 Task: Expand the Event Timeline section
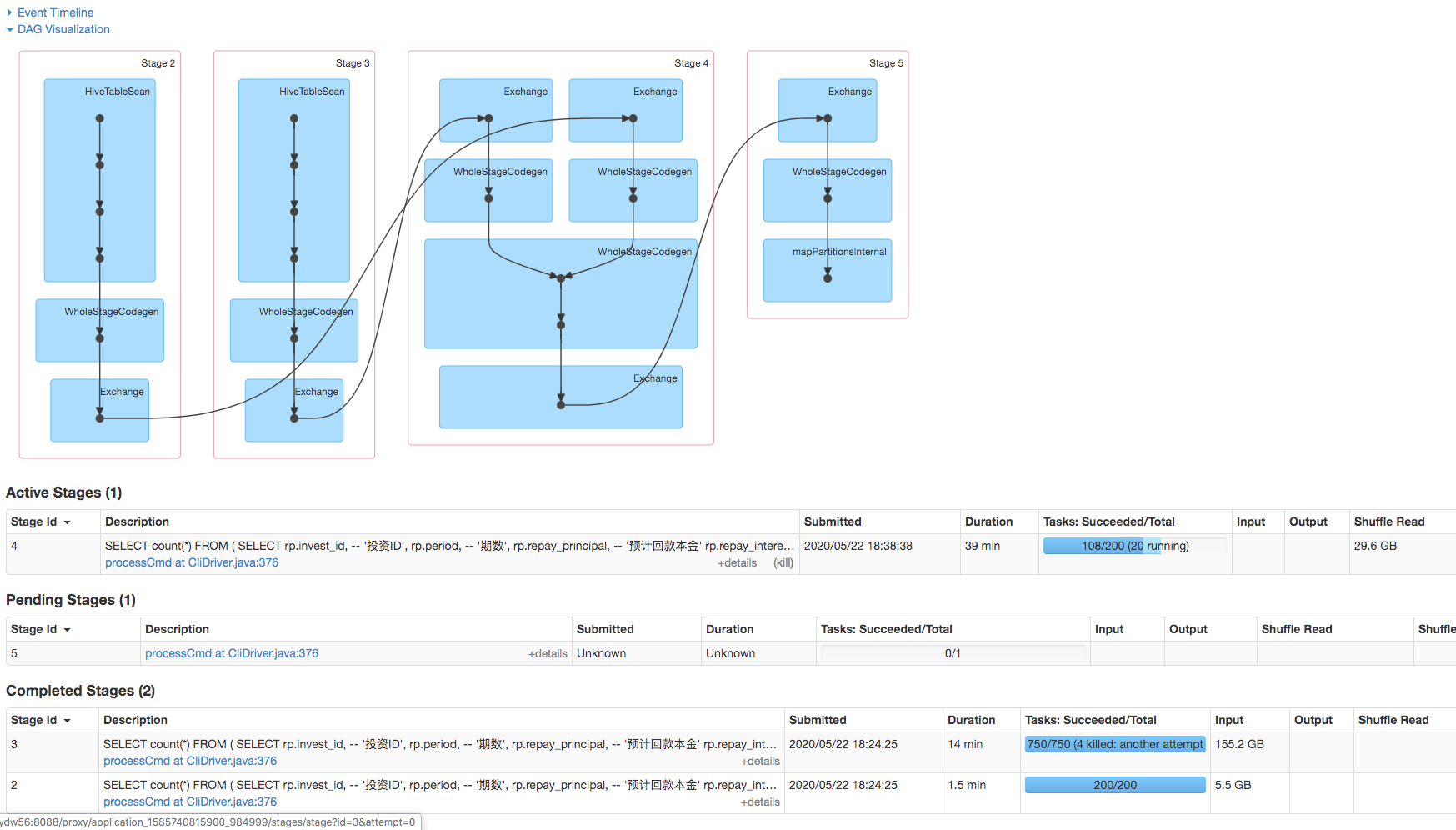click(53, 12)
